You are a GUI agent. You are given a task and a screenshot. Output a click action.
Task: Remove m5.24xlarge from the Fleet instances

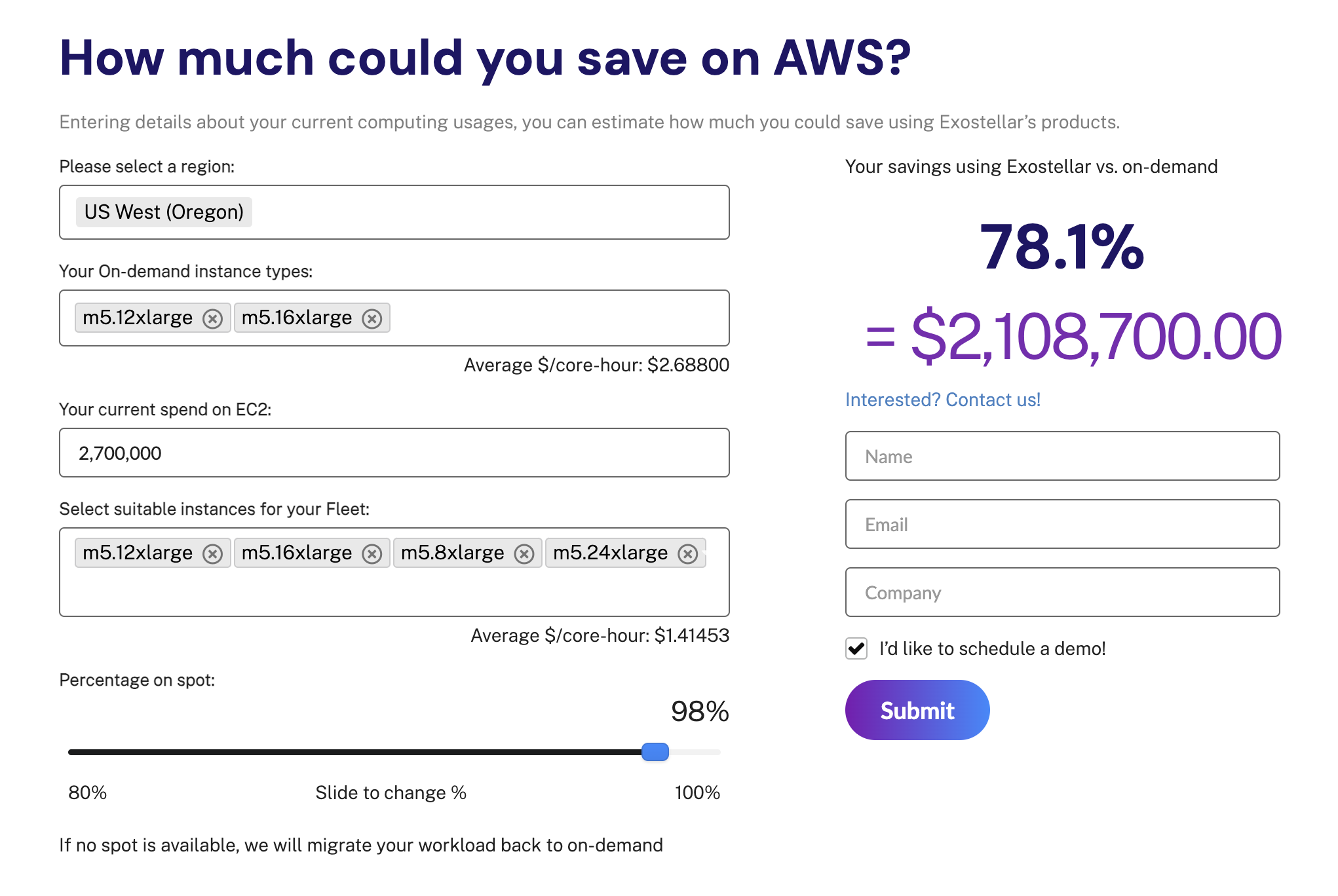pyautogui.click(x=689, y=553)
